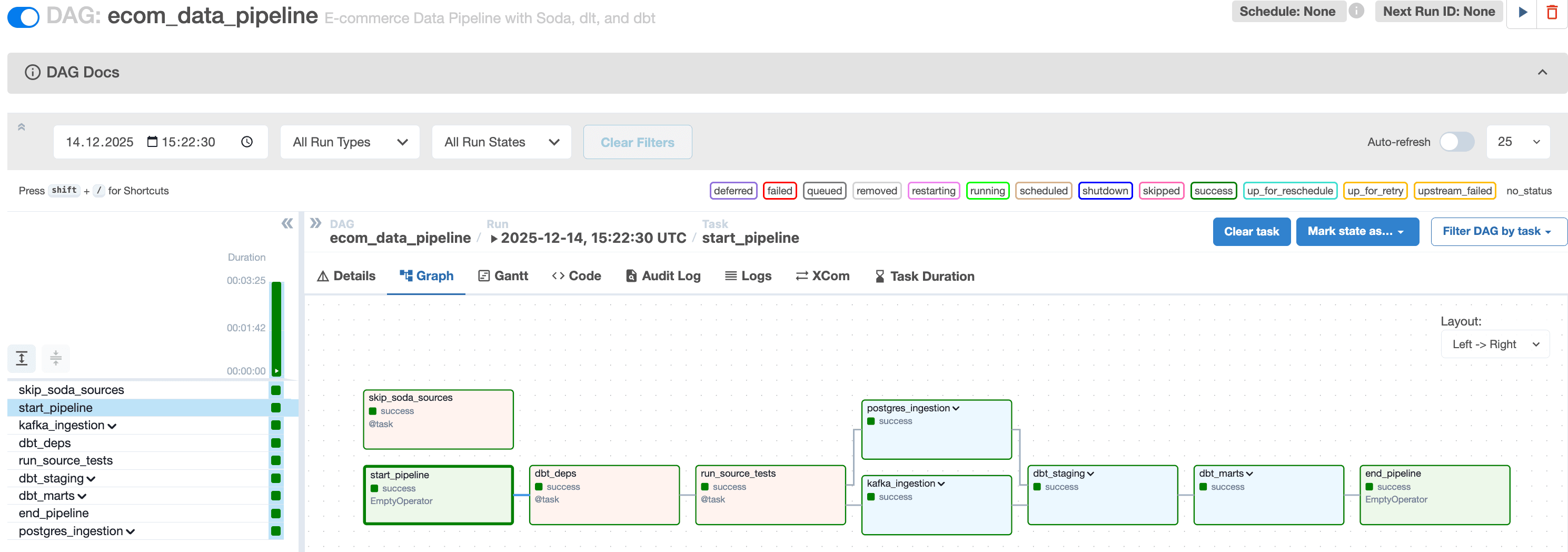Open the calendar icon beside the date field
Viewport: 1568px width, 552px height.
tap(151, 141)
